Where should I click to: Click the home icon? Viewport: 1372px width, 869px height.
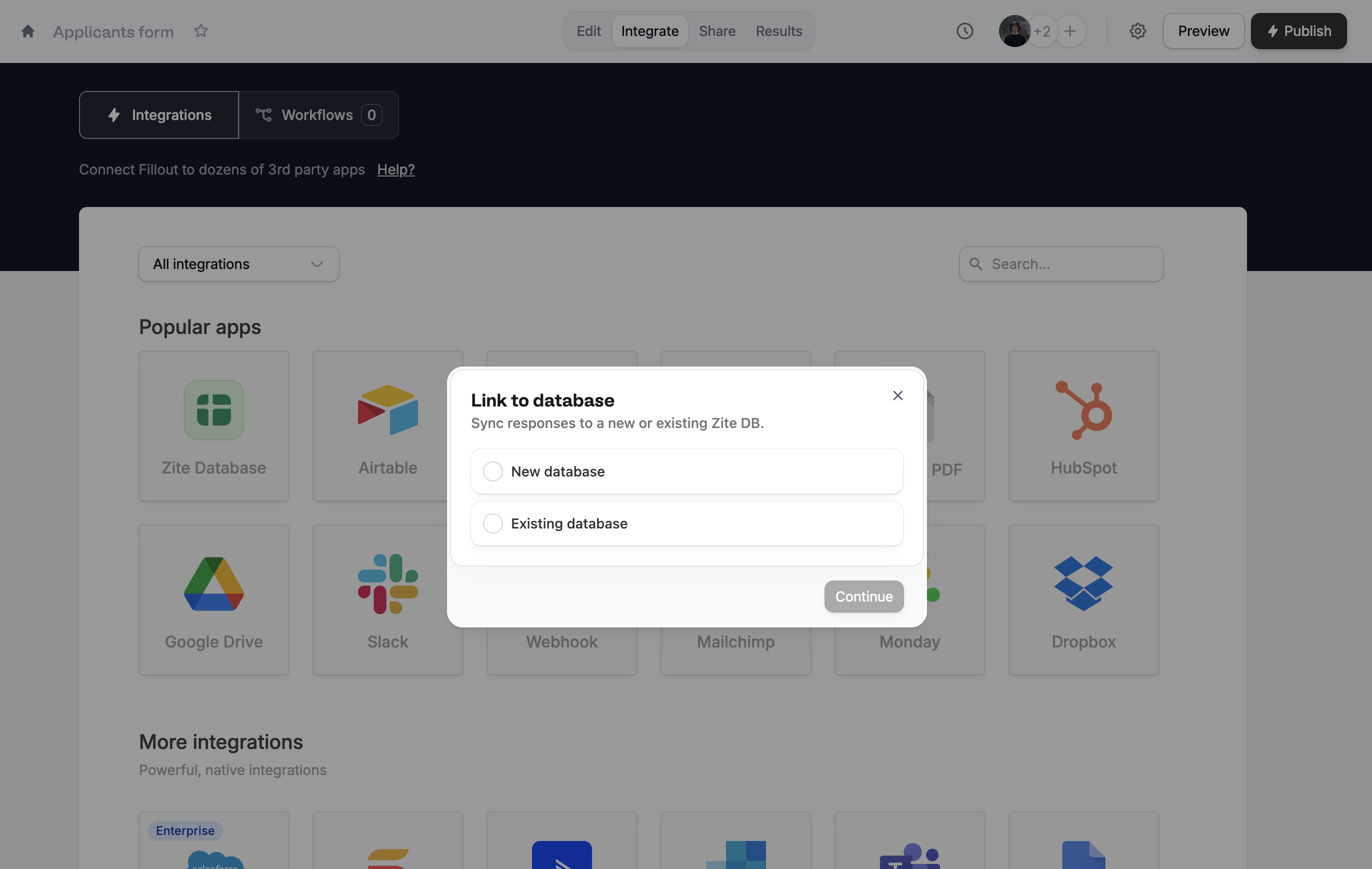[28, 31]
